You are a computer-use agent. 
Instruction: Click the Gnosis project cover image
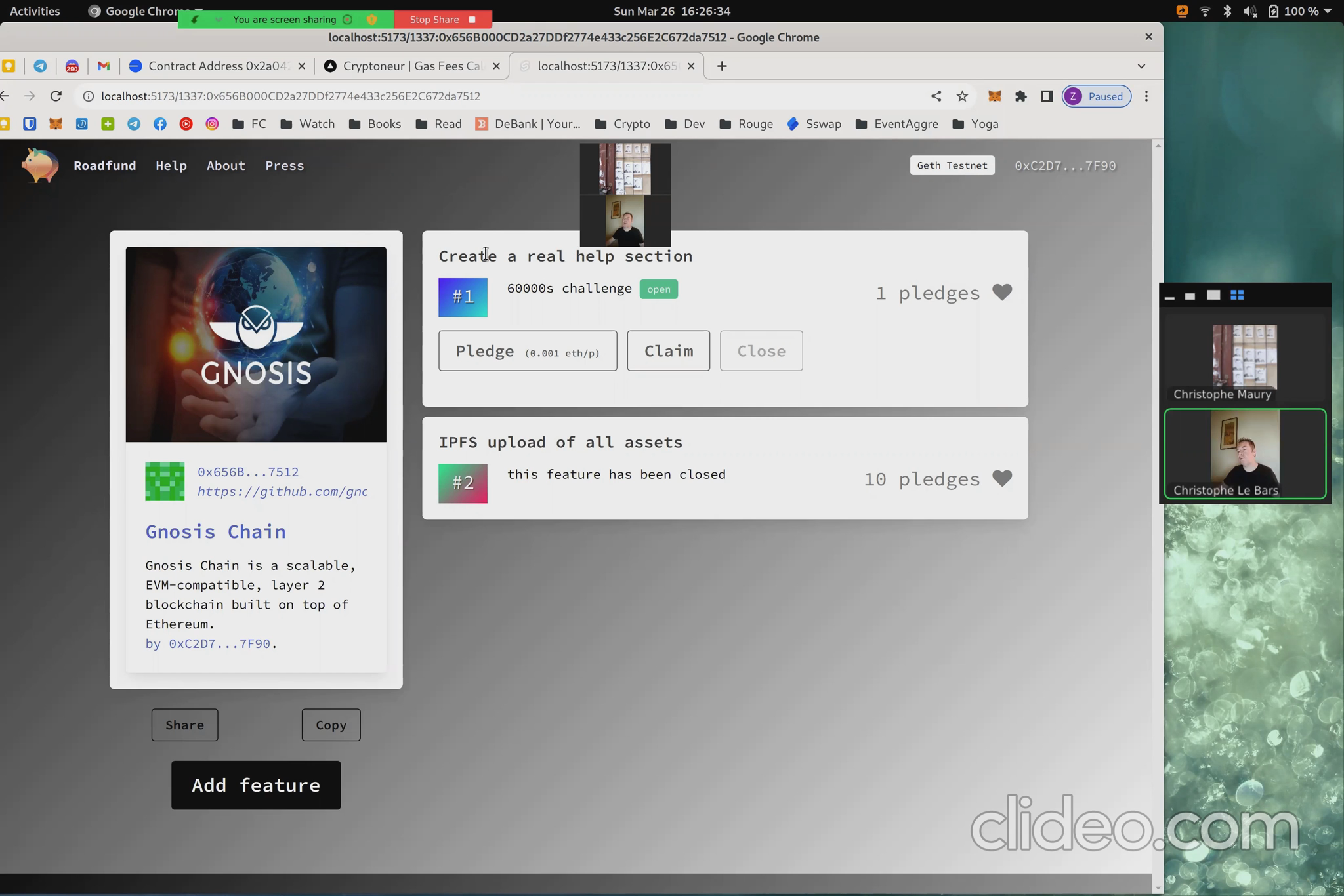tap(256, 344)
